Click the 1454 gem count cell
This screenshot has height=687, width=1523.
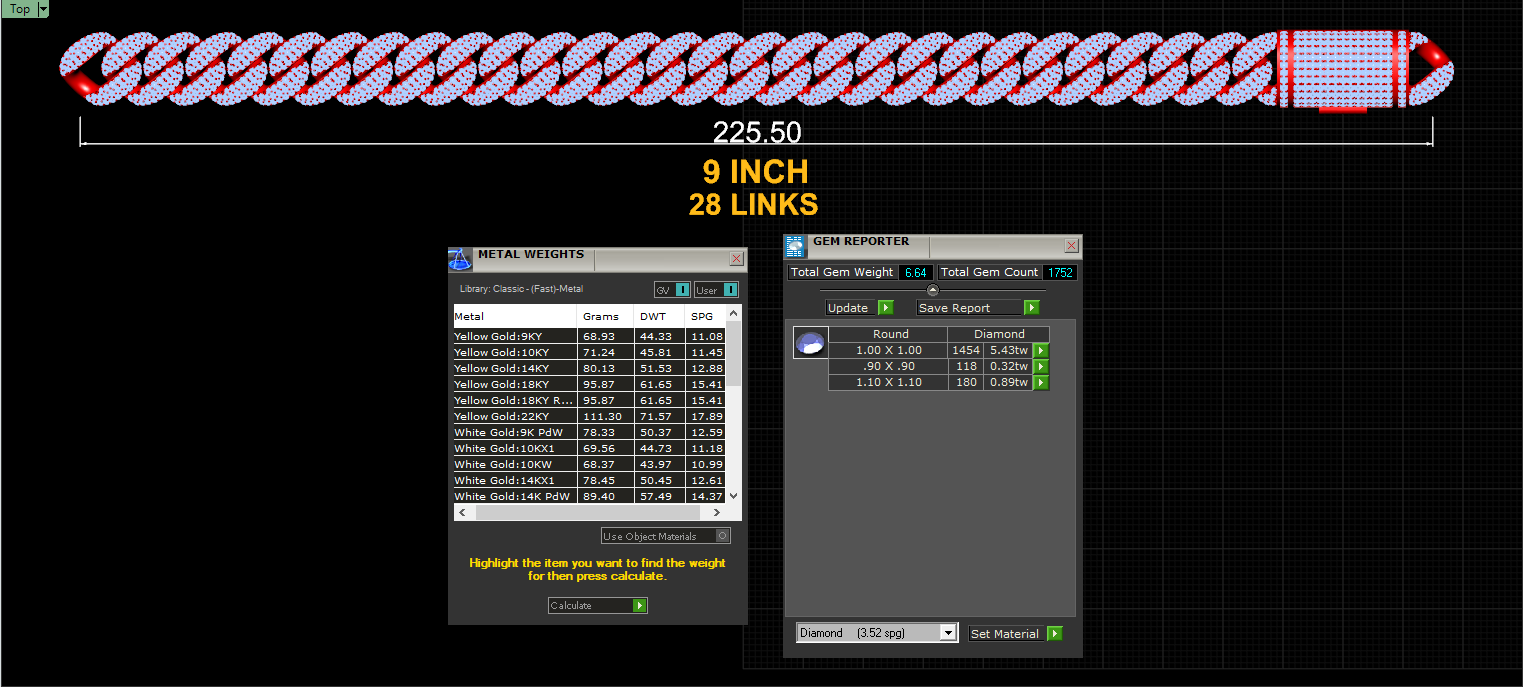[x=966, y=350]
